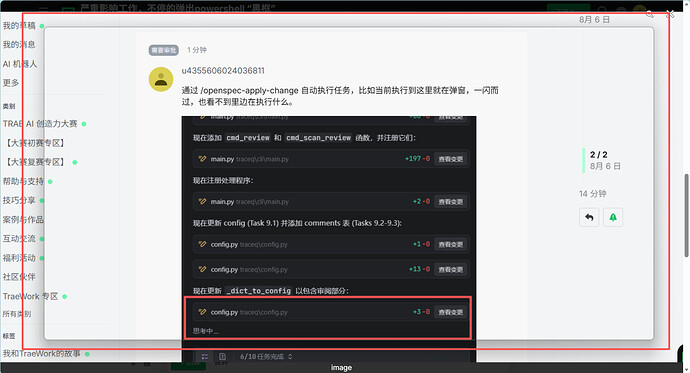Jump to the top date 8月 6 日 on the timeline
Viewport: 690px width, 373px height.
595,19
